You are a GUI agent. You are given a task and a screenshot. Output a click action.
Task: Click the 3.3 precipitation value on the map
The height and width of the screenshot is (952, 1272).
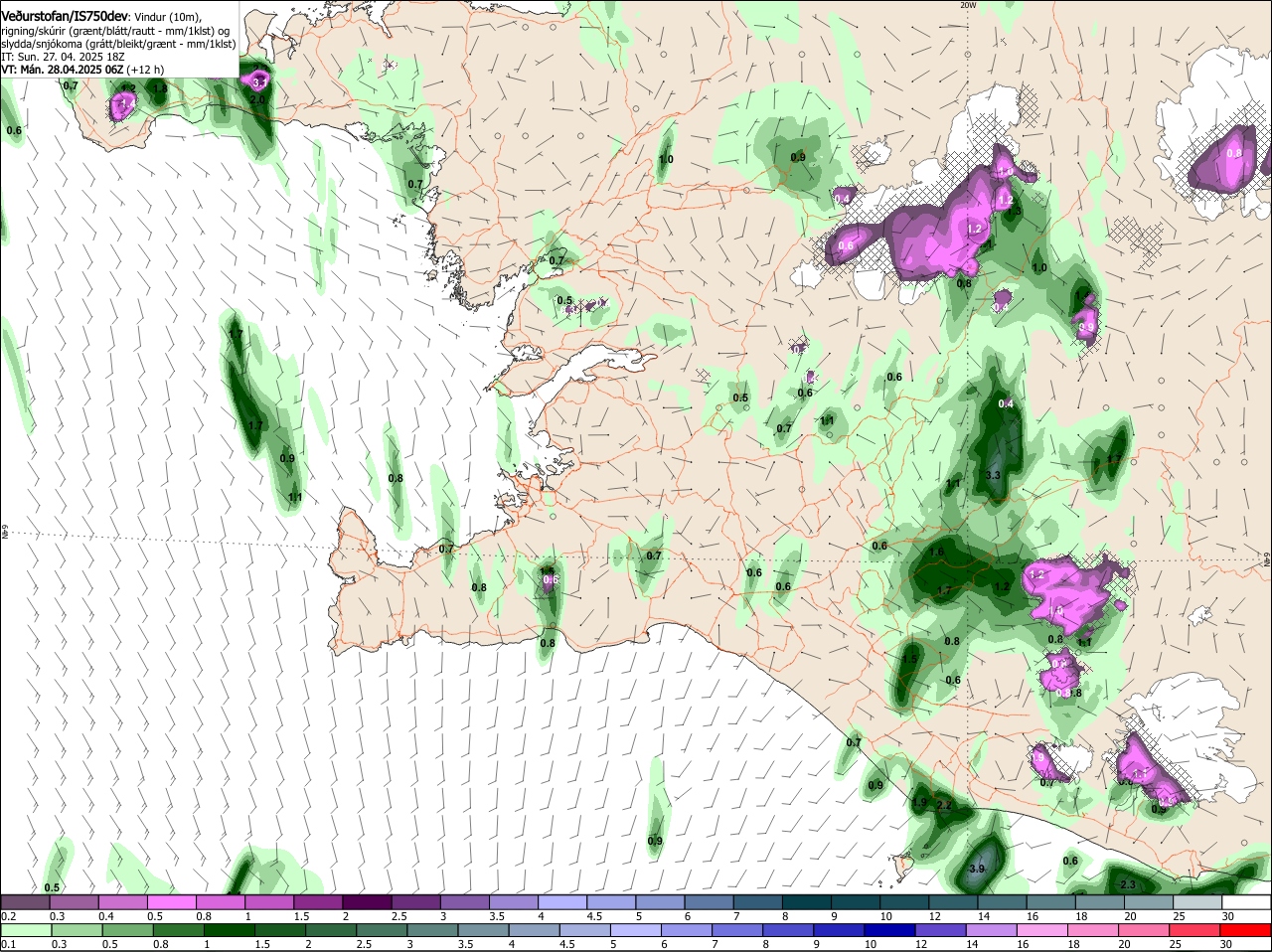click(993, 476)
